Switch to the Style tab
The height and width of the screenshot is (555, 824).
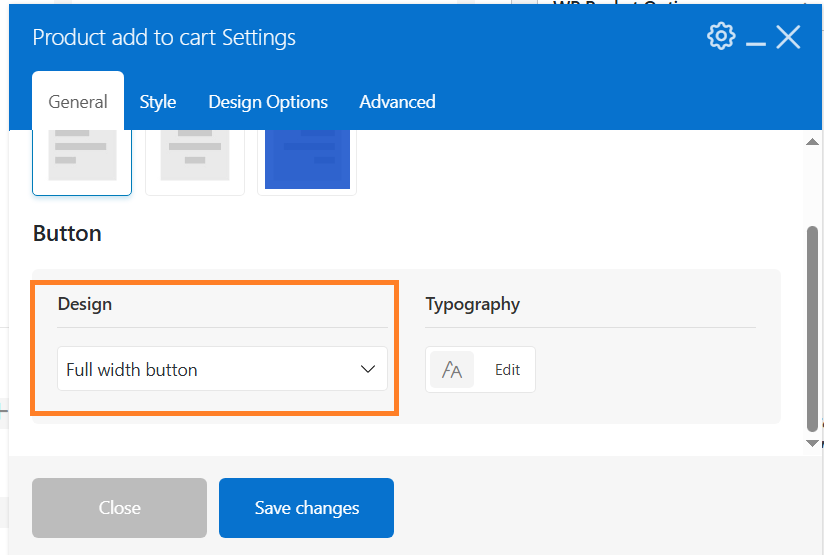(x=158, y=102)
